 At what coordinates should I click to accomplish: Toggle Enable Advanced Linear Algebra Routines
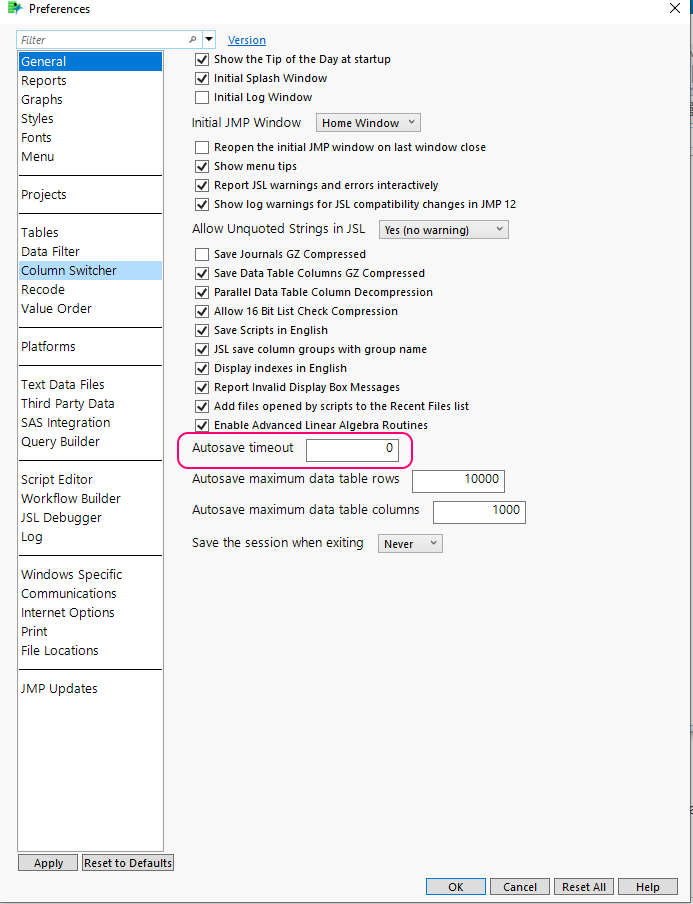(x=202, y=425)
